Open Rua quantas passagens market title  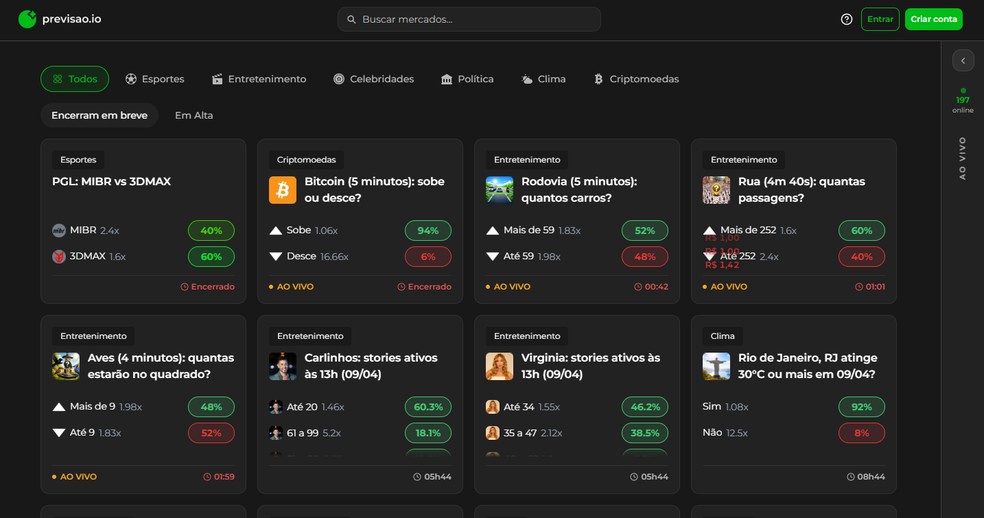pos(801,190)
